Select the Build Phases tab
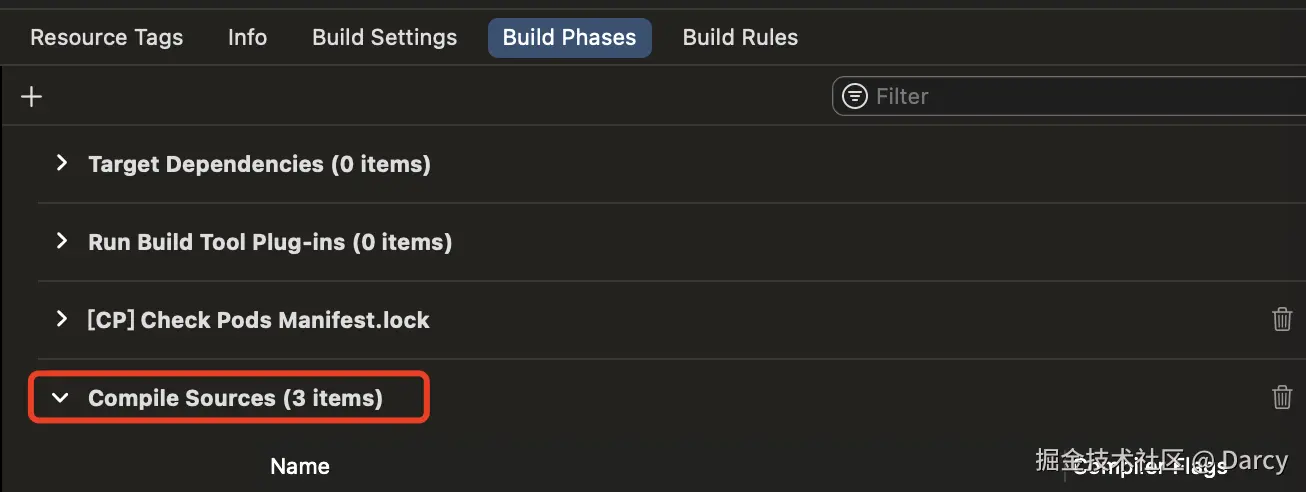This screenshot has height=492, width=1306. tap(569, 38)
